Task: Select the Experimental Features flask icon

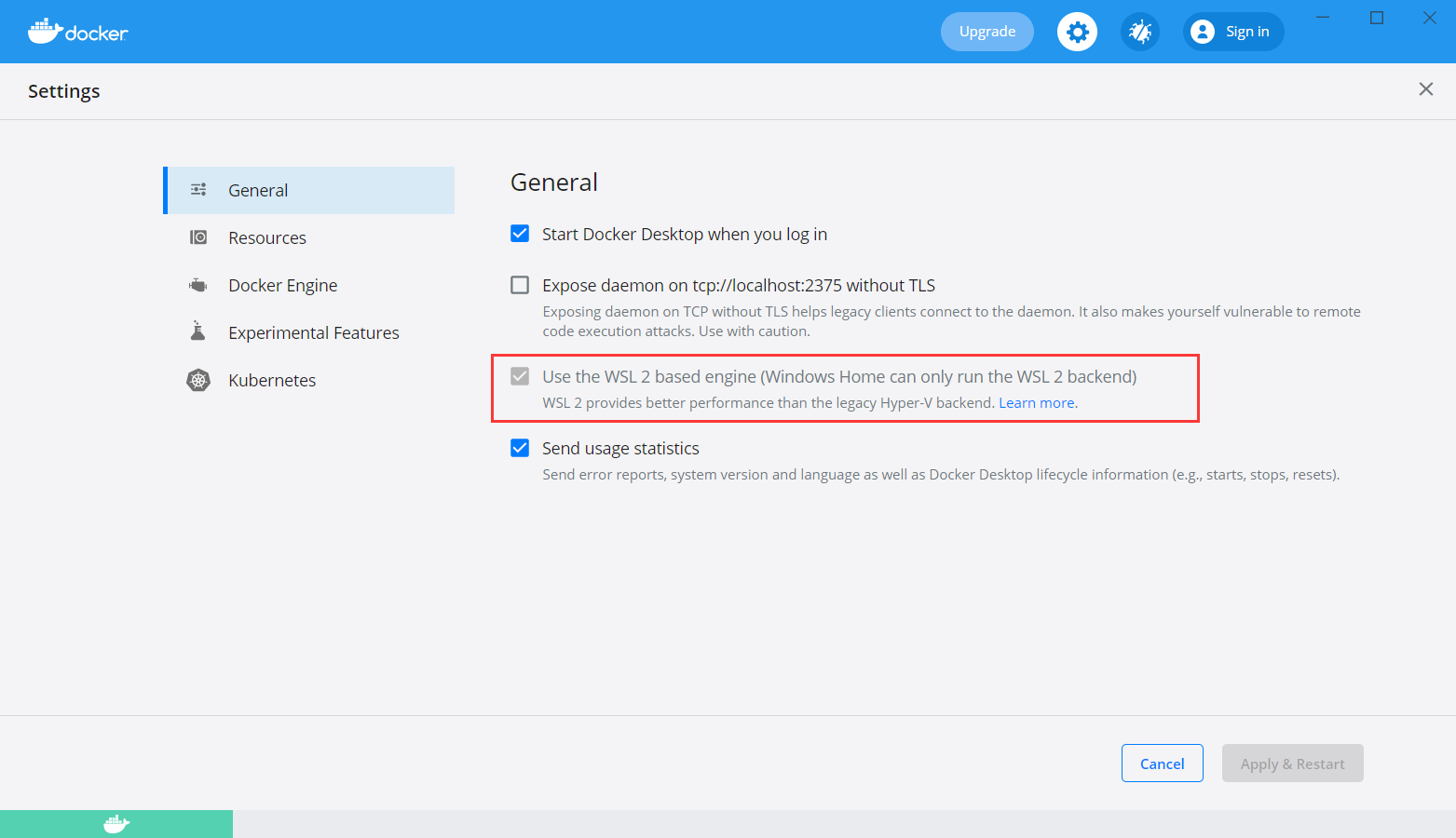Action: [198, 331]
